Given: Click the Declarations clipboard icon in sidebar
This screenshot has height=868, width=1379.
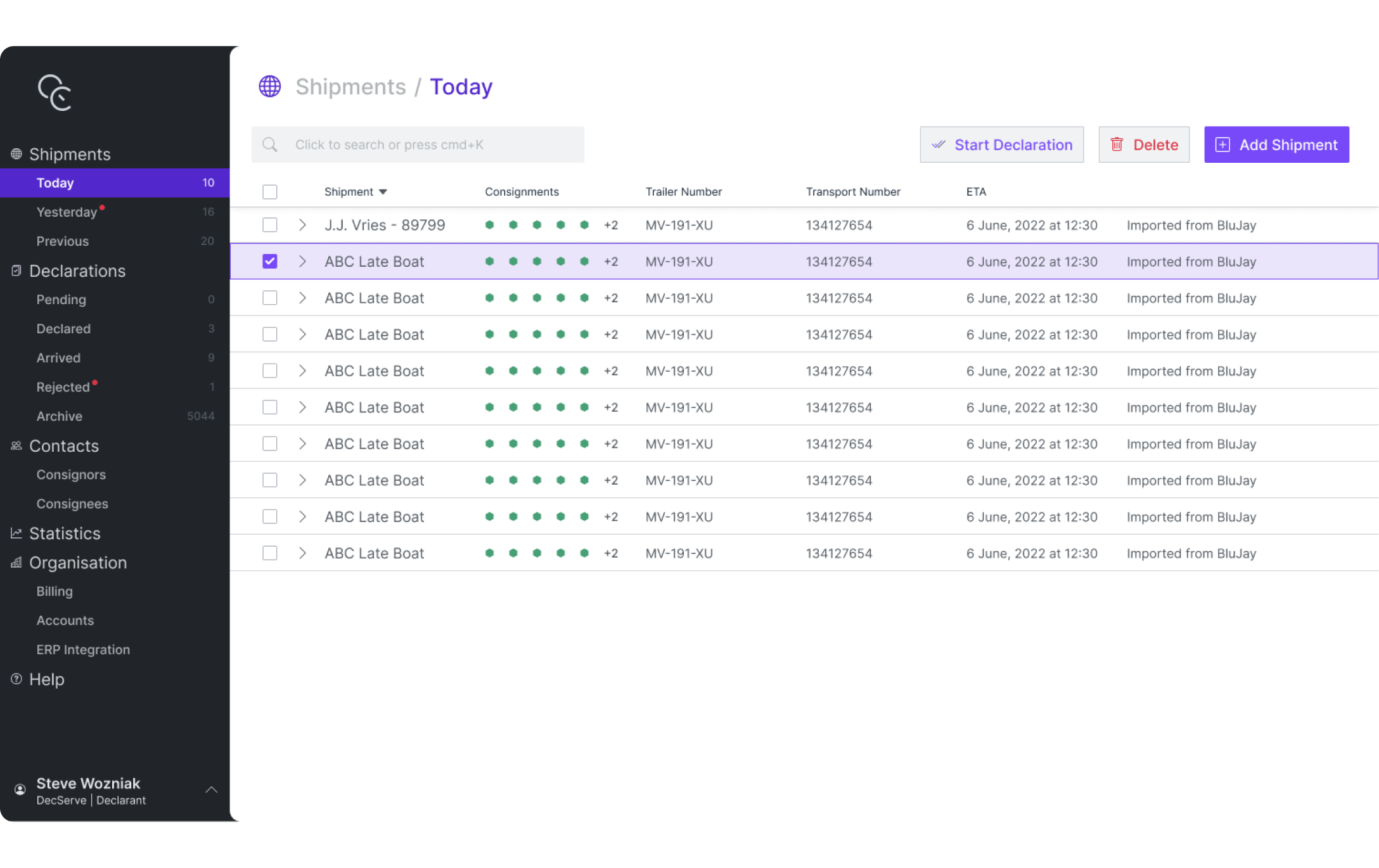Looking at the screenshot, I should pos(16,271).
